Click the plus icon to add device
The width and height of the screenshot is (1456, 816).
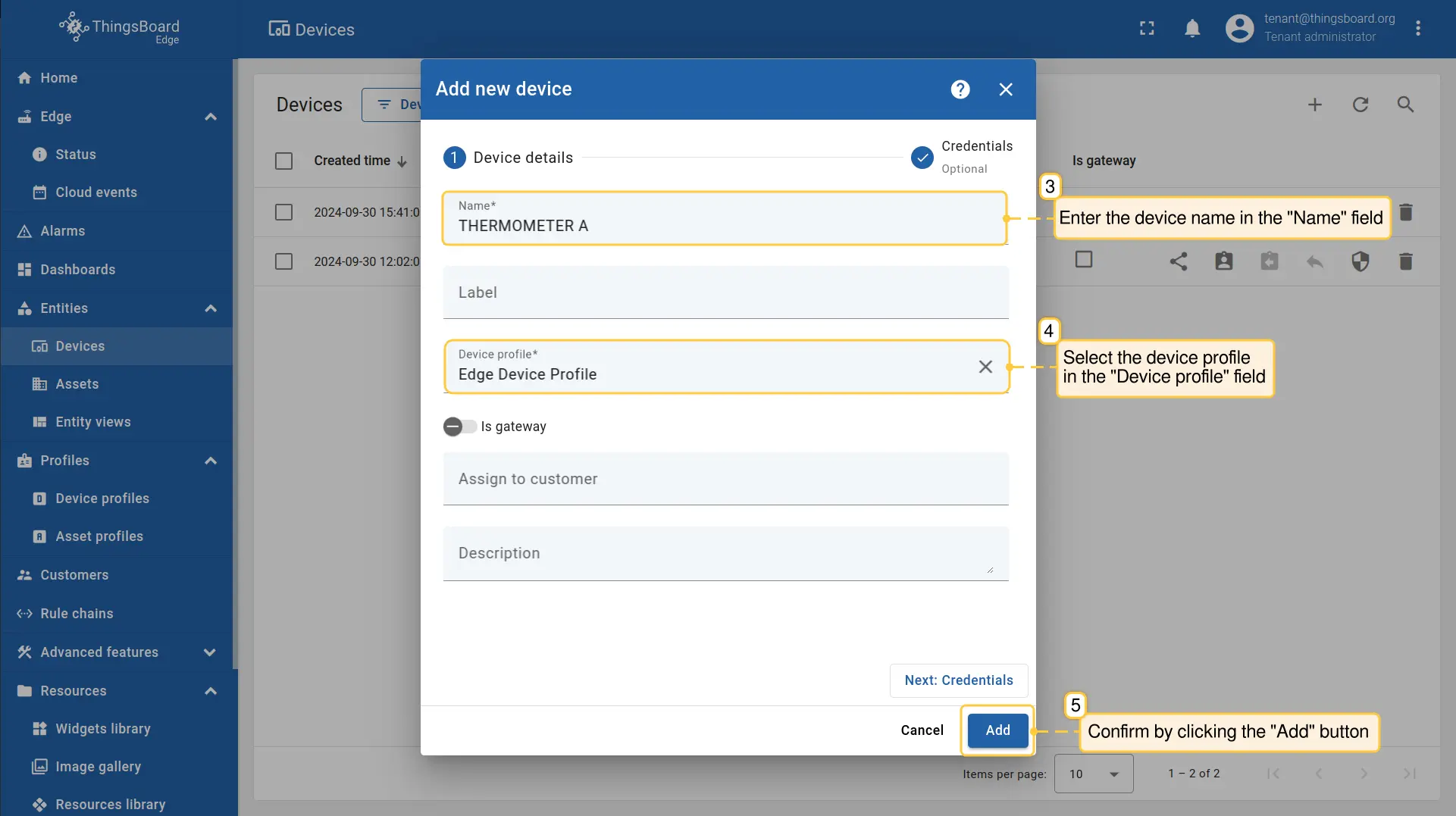tap(1315, 105)
